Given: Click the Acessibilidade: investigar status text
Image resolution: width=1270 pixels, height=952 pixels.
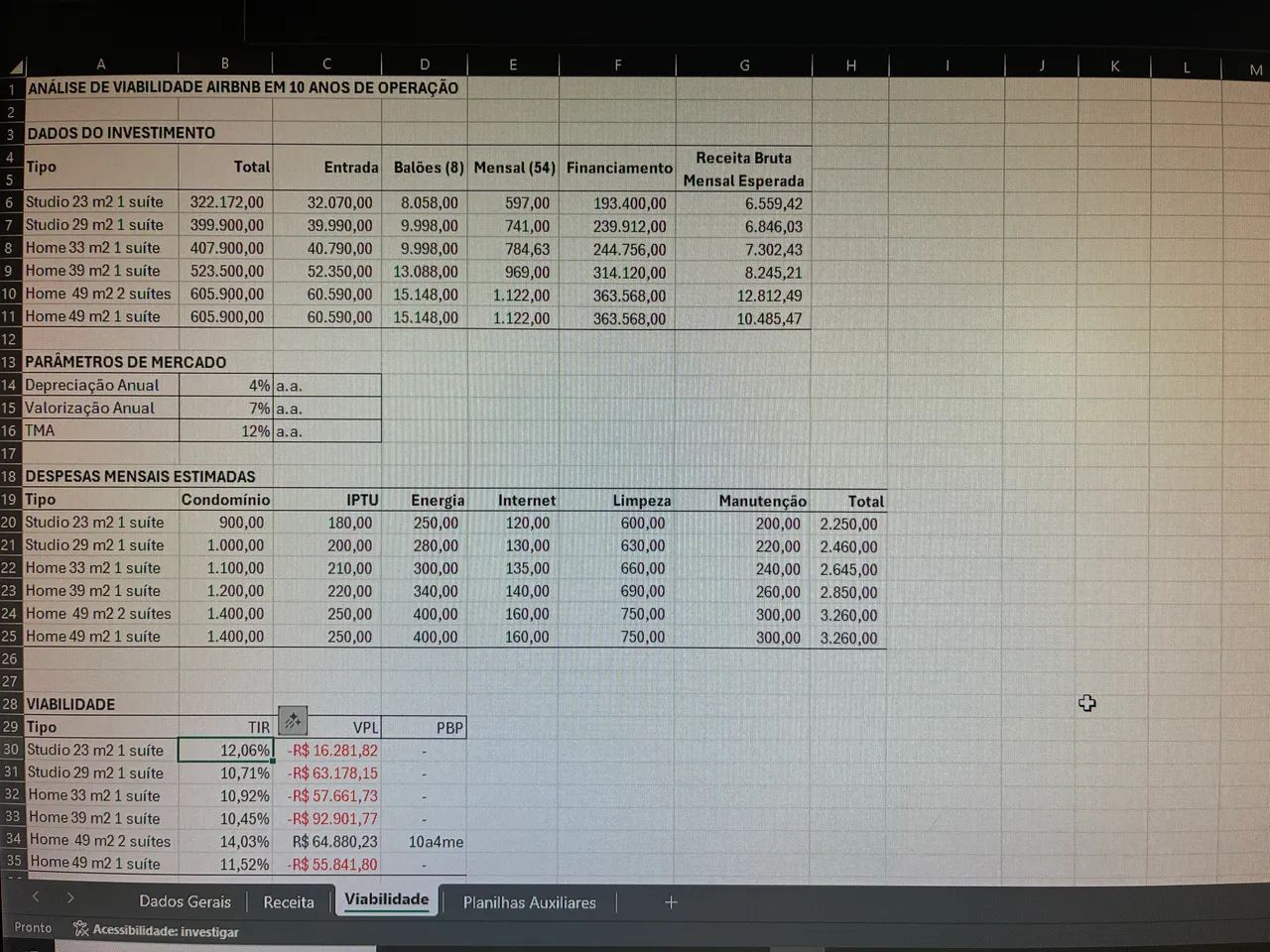Looking at the screenshot, I should pyautogui.click(x=166, y=931).
